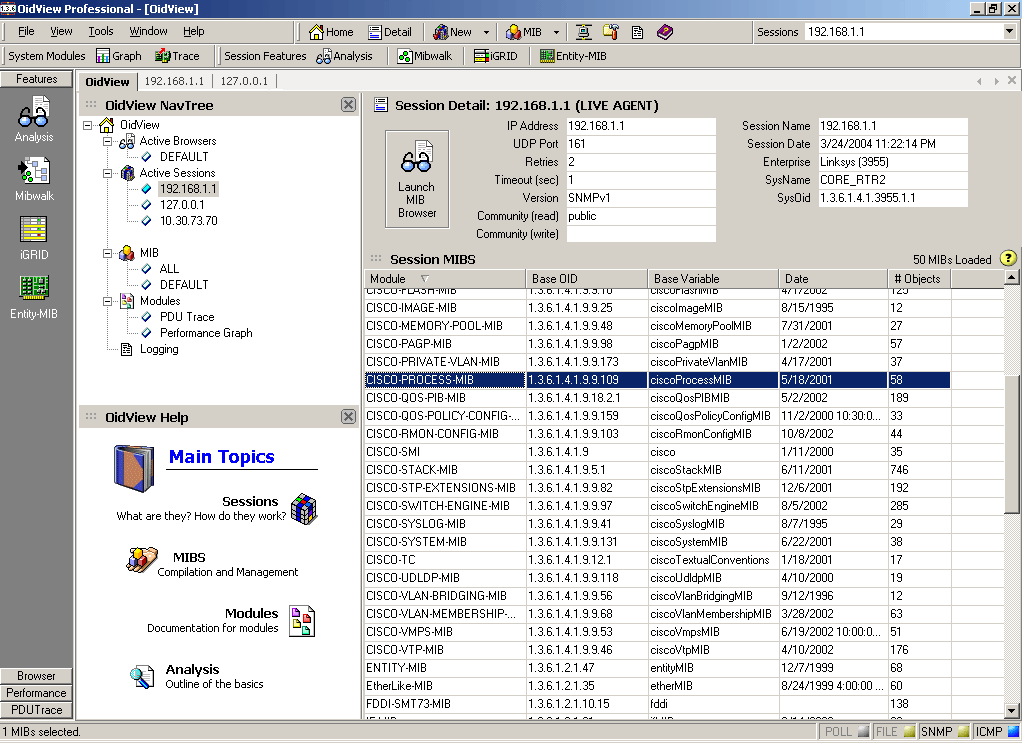Close the OidView NavTree panel

[348, 105]
